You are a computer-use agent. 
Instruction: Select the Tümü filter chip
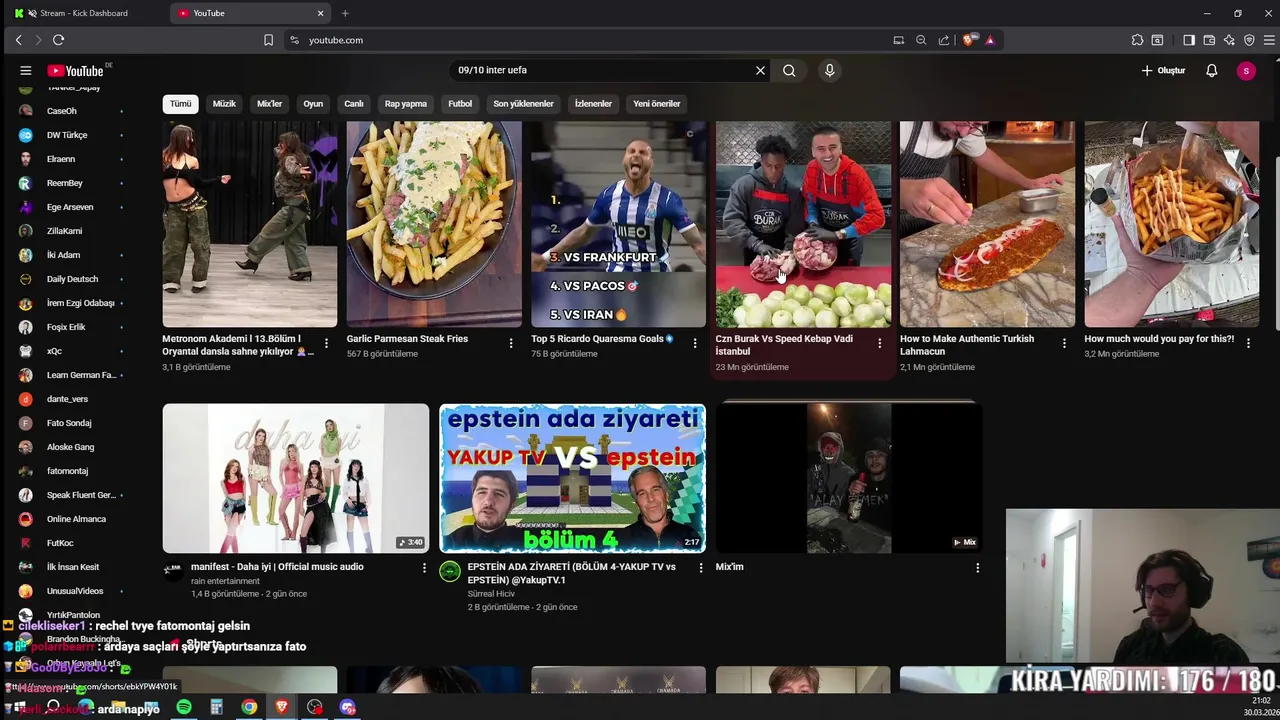[180, 104]
